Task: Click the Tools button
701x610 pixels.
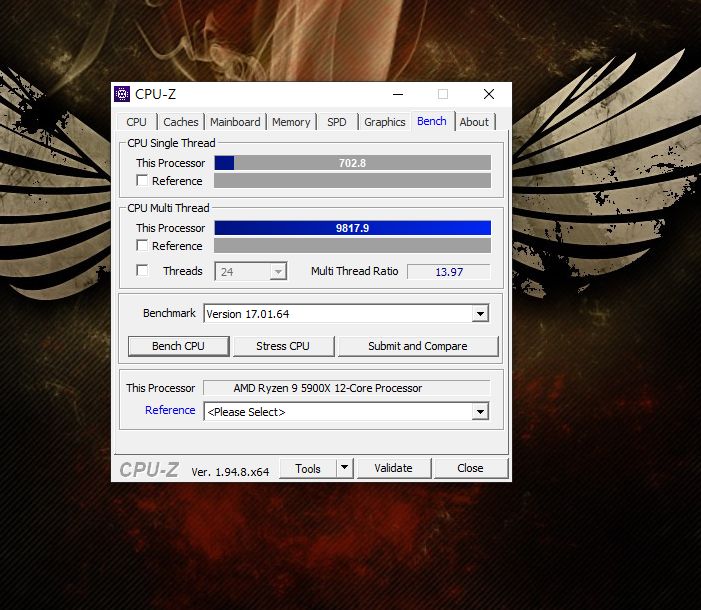Action: point(308,468)
